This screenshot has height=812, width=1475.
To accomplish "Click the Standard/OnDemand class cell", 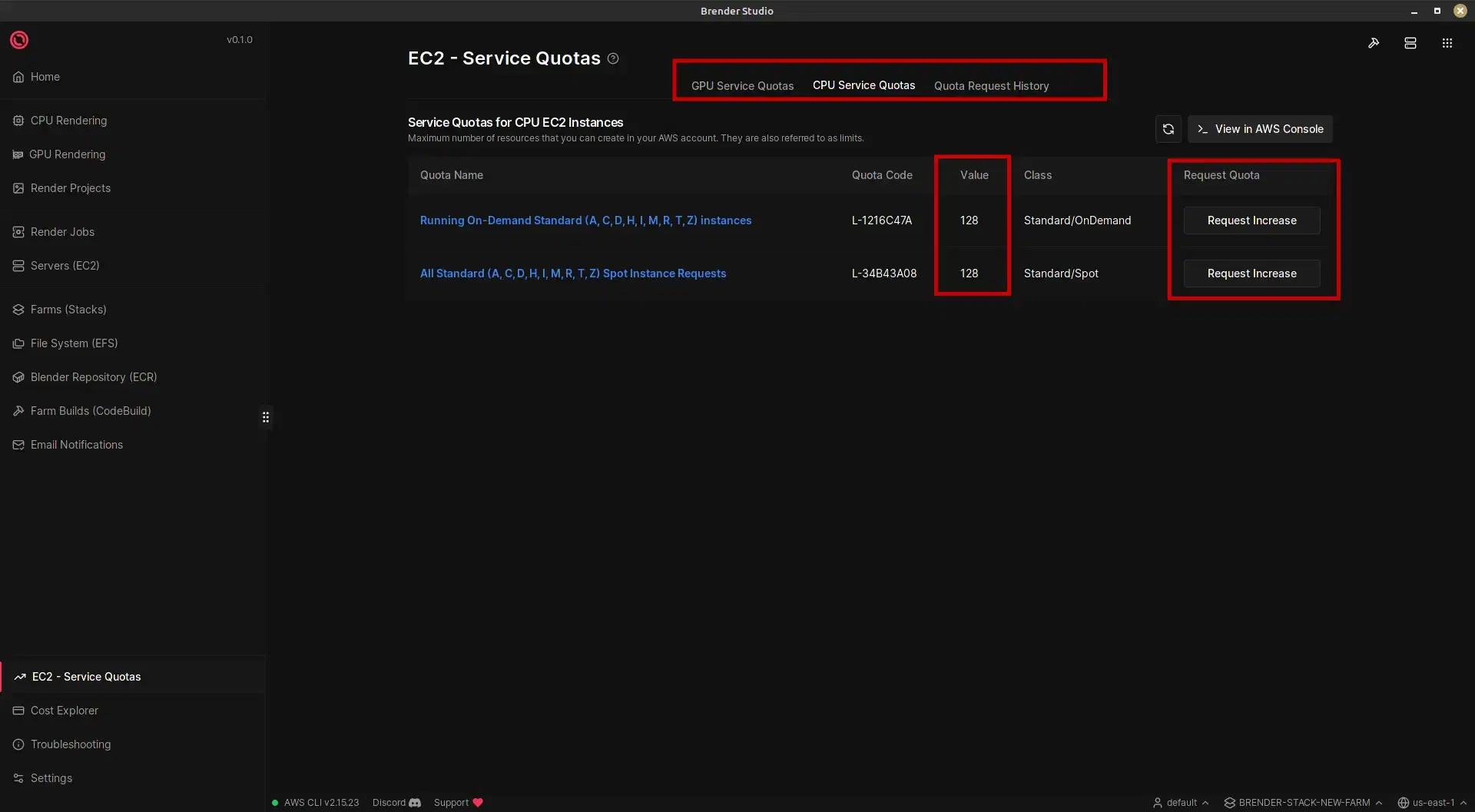I will (1077, 220).
